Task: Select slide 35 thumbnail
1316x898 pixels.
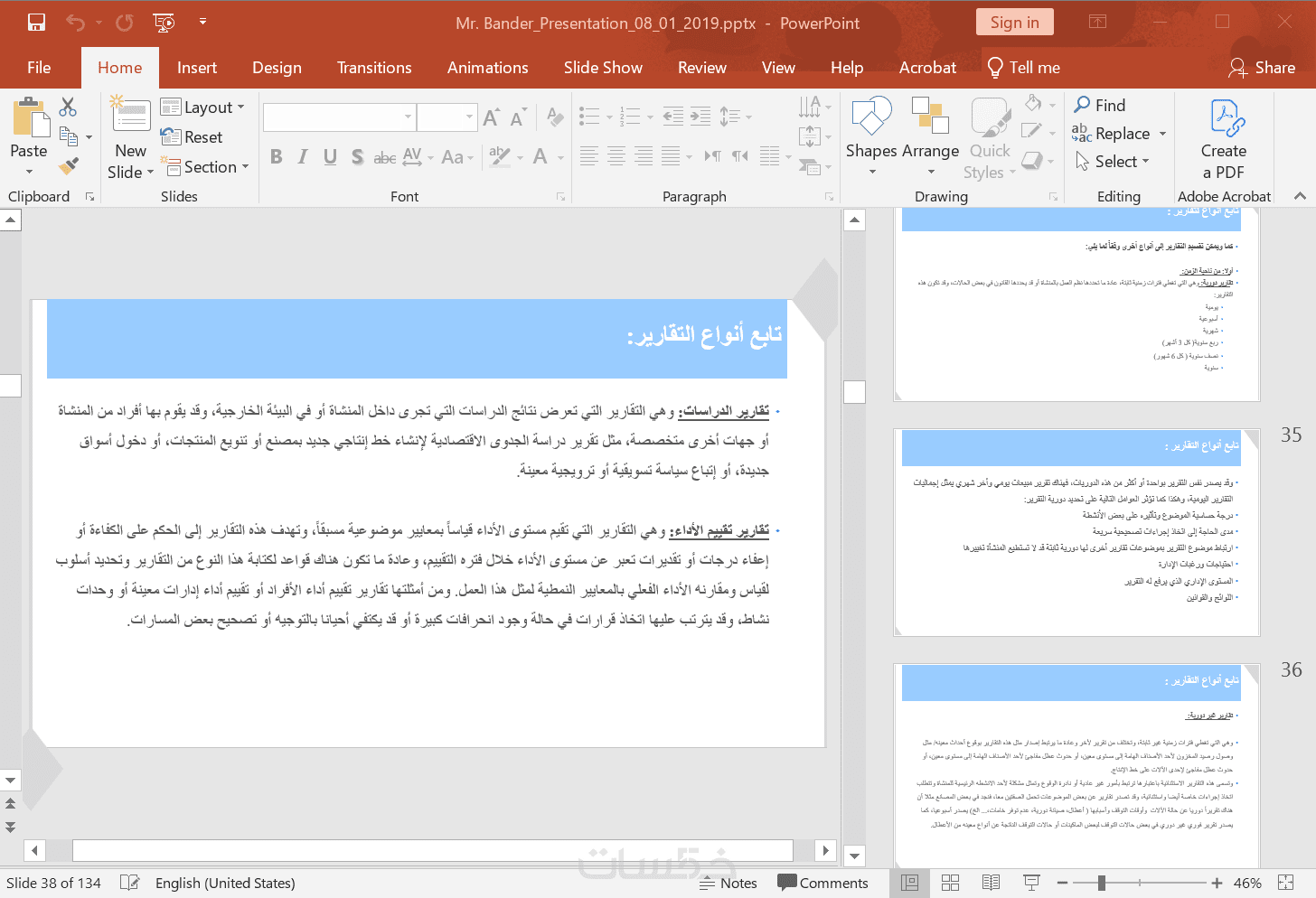Action: click(1076, 532)
